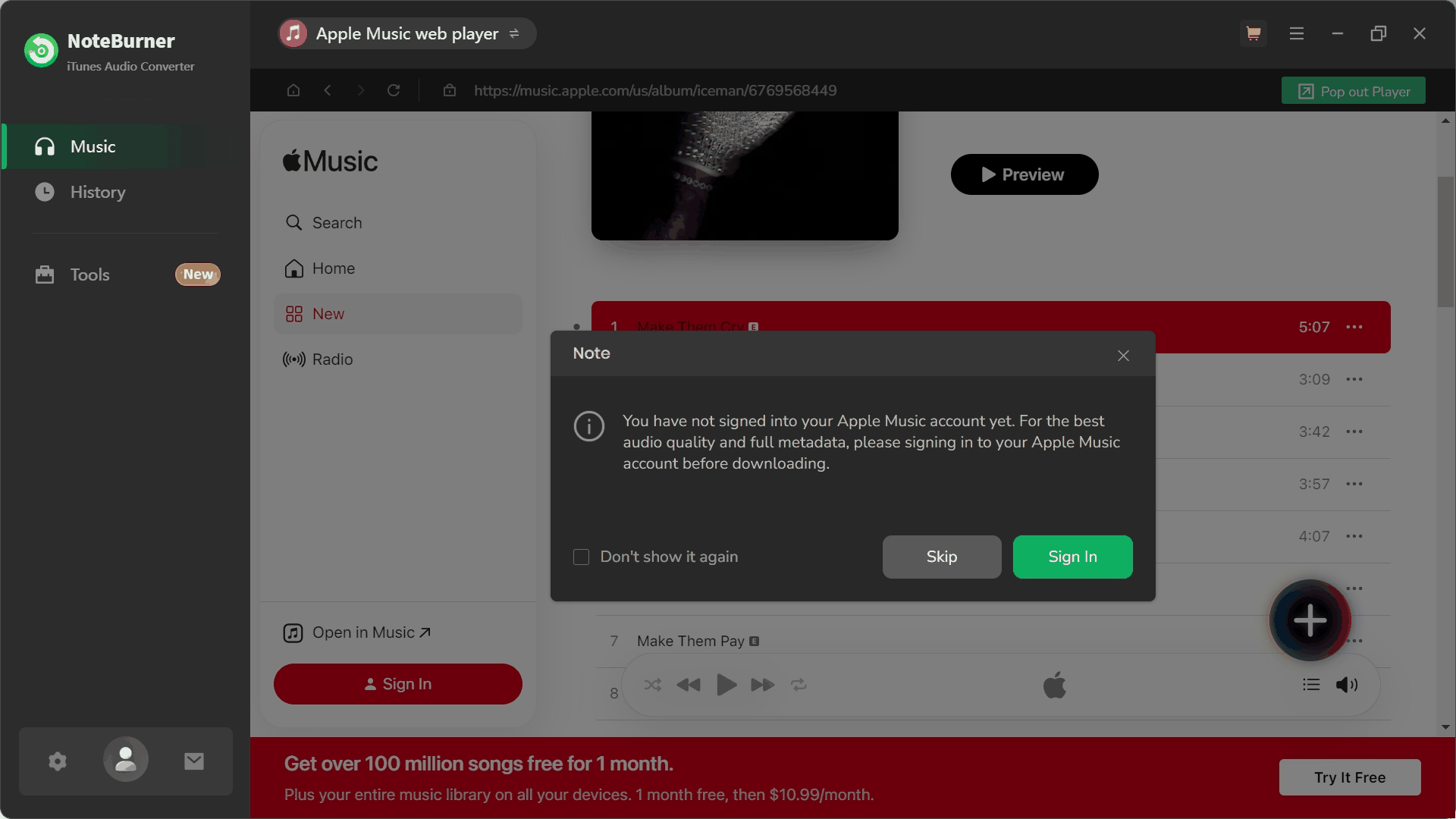Open Radio in Apple Music sidebar
The width and height of the screenshot is (1456, 819).
click(x=398, y=359)
